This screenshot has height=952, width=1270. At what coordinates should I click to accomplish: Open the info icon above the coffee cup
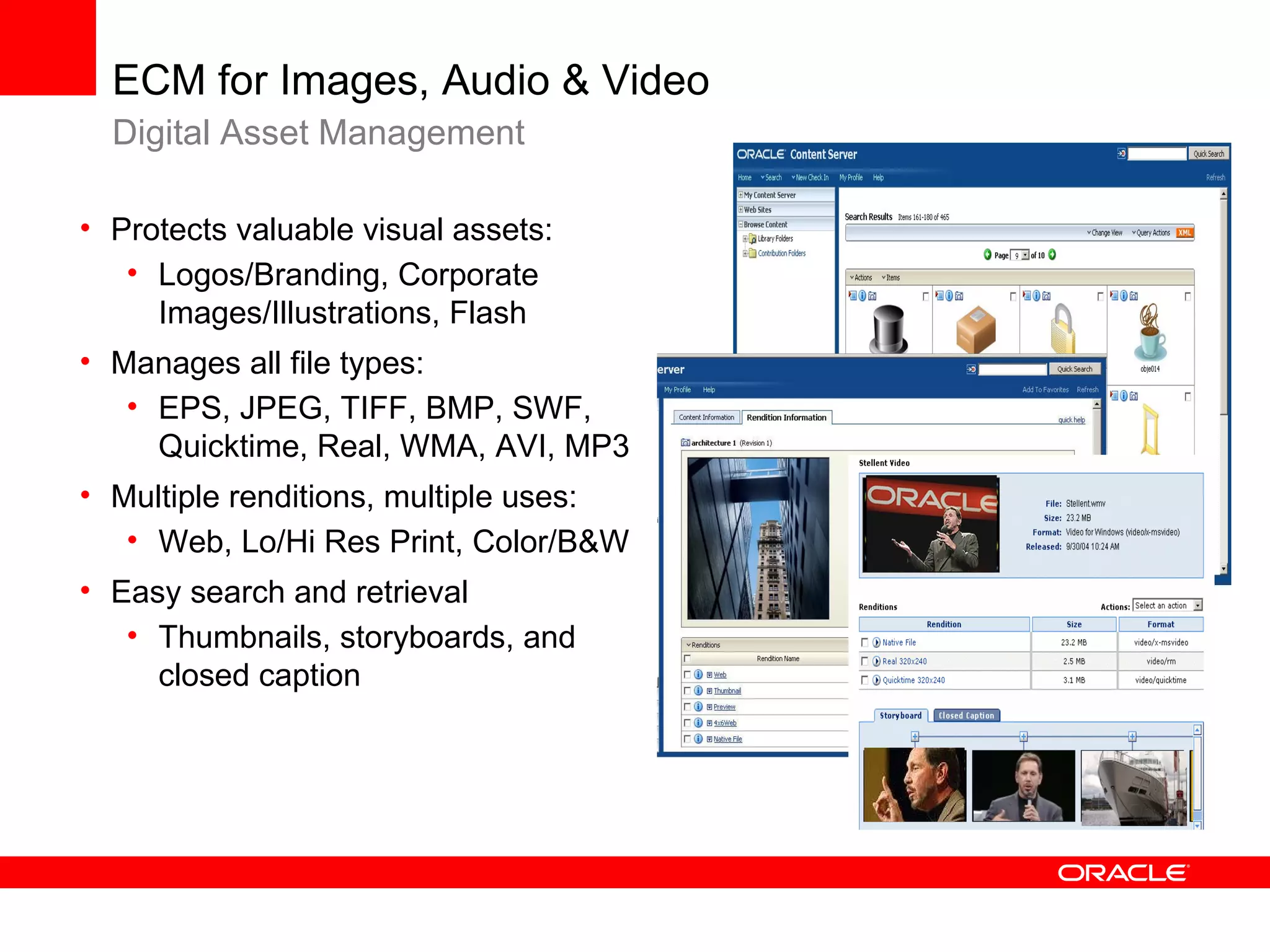click(x=1124, y=296)
